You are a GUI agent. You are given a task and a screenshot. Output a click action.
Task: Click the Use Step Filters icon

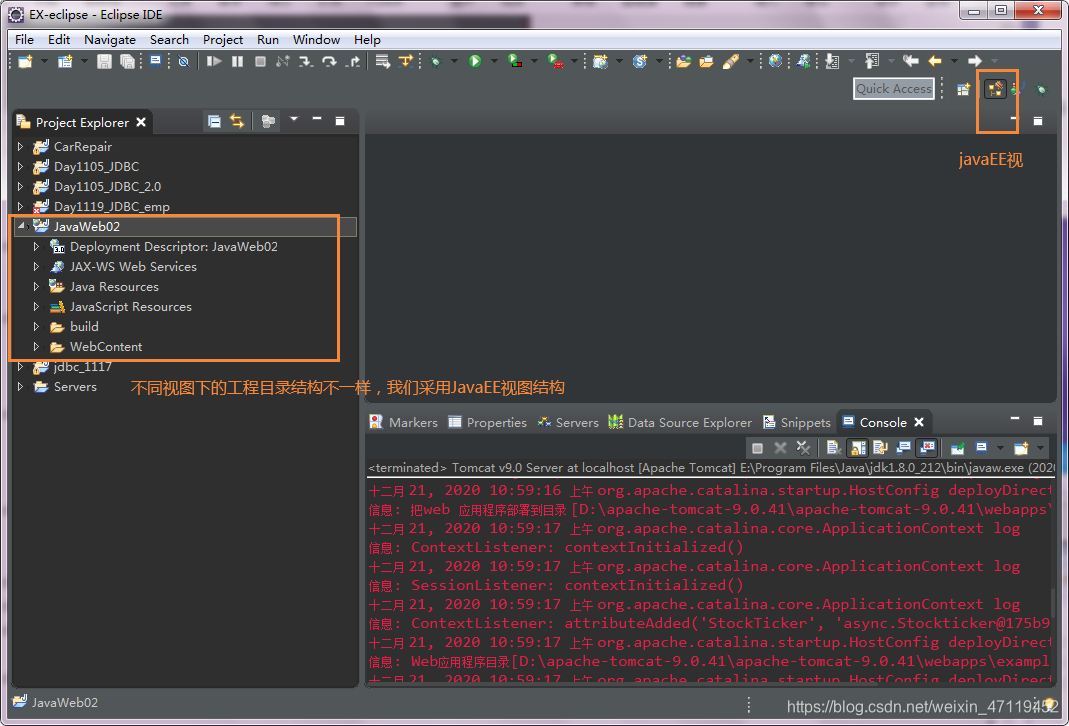coord(406,61)
